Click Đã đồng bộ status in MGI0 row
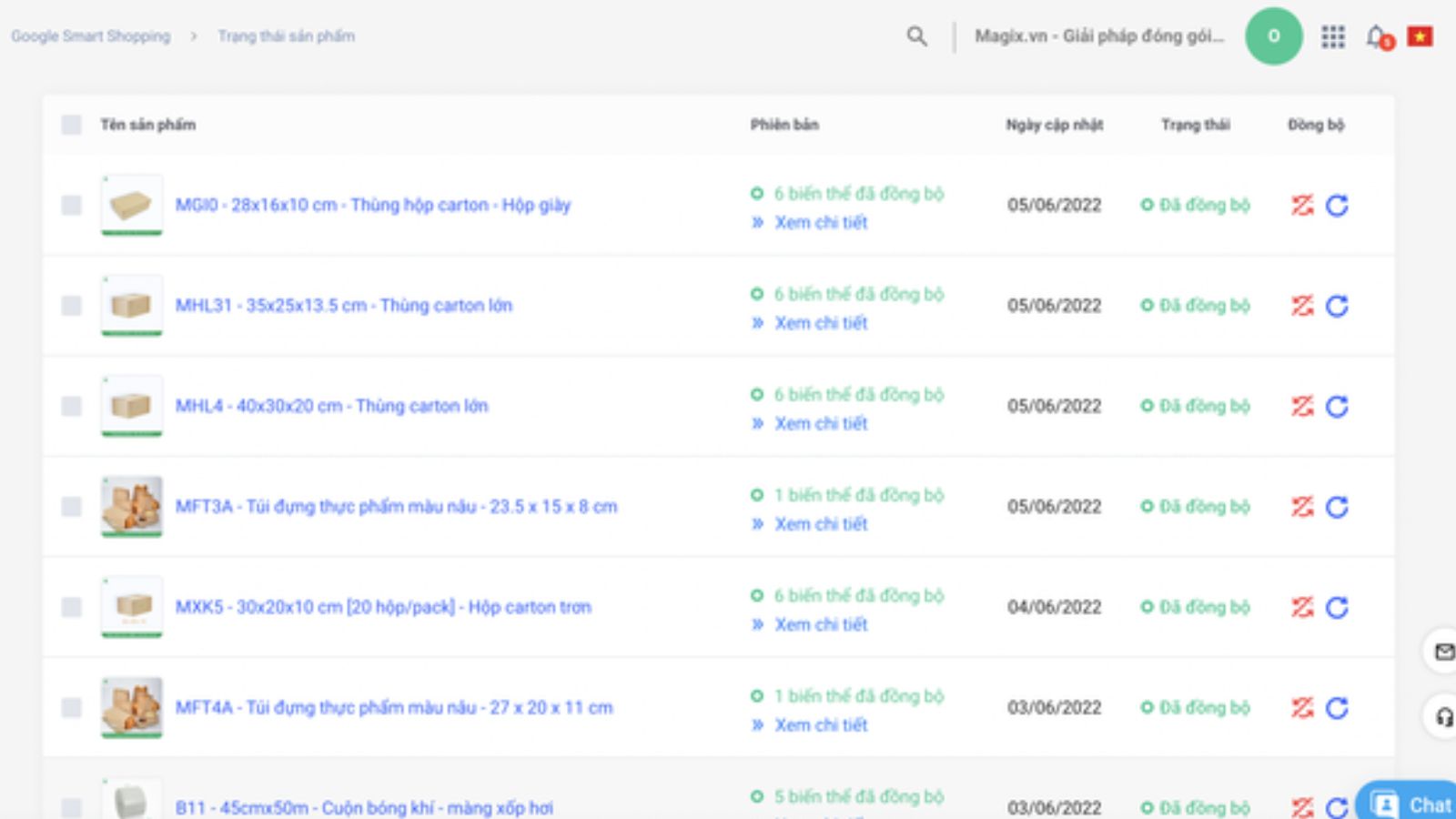Image resolution: width=1456 pixels, height=819 pixels. (x=1196, y=206)
